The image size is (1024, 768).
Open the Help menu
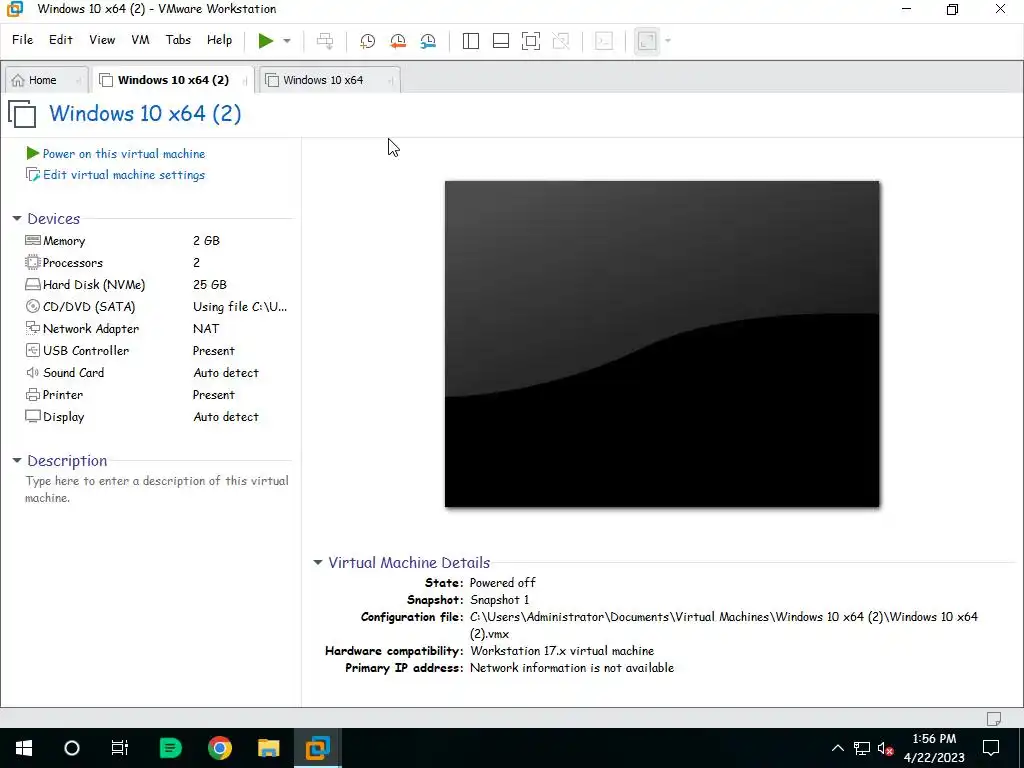[x=219, y=40]
